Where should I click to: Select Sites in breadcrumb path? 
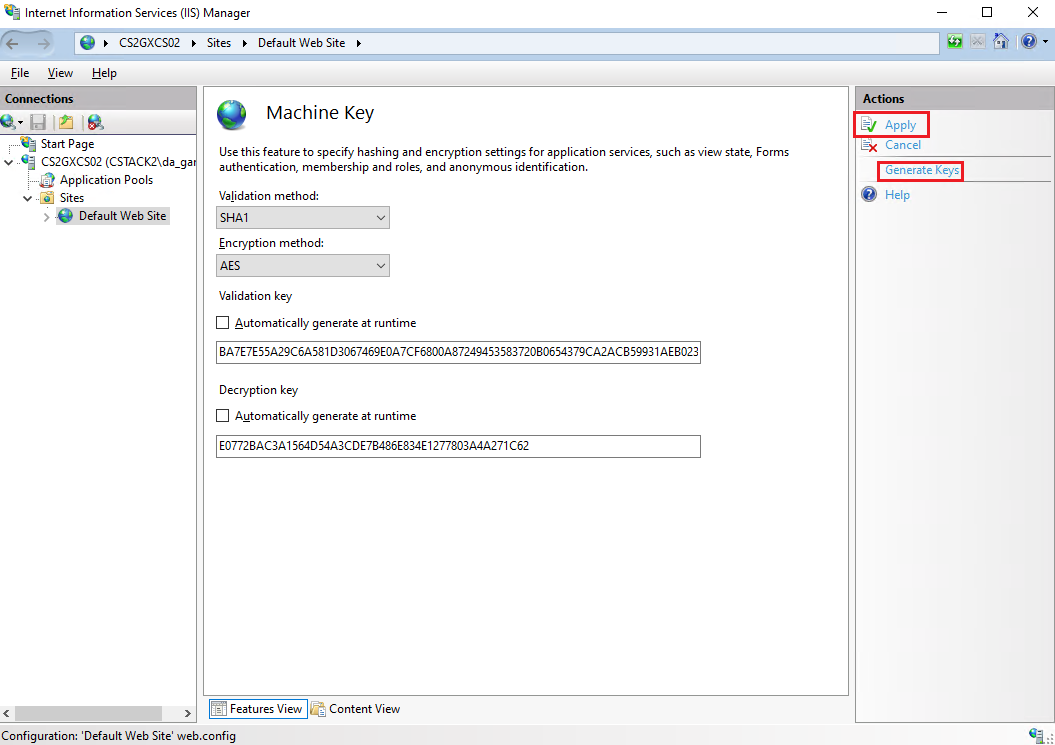[219, 43]
